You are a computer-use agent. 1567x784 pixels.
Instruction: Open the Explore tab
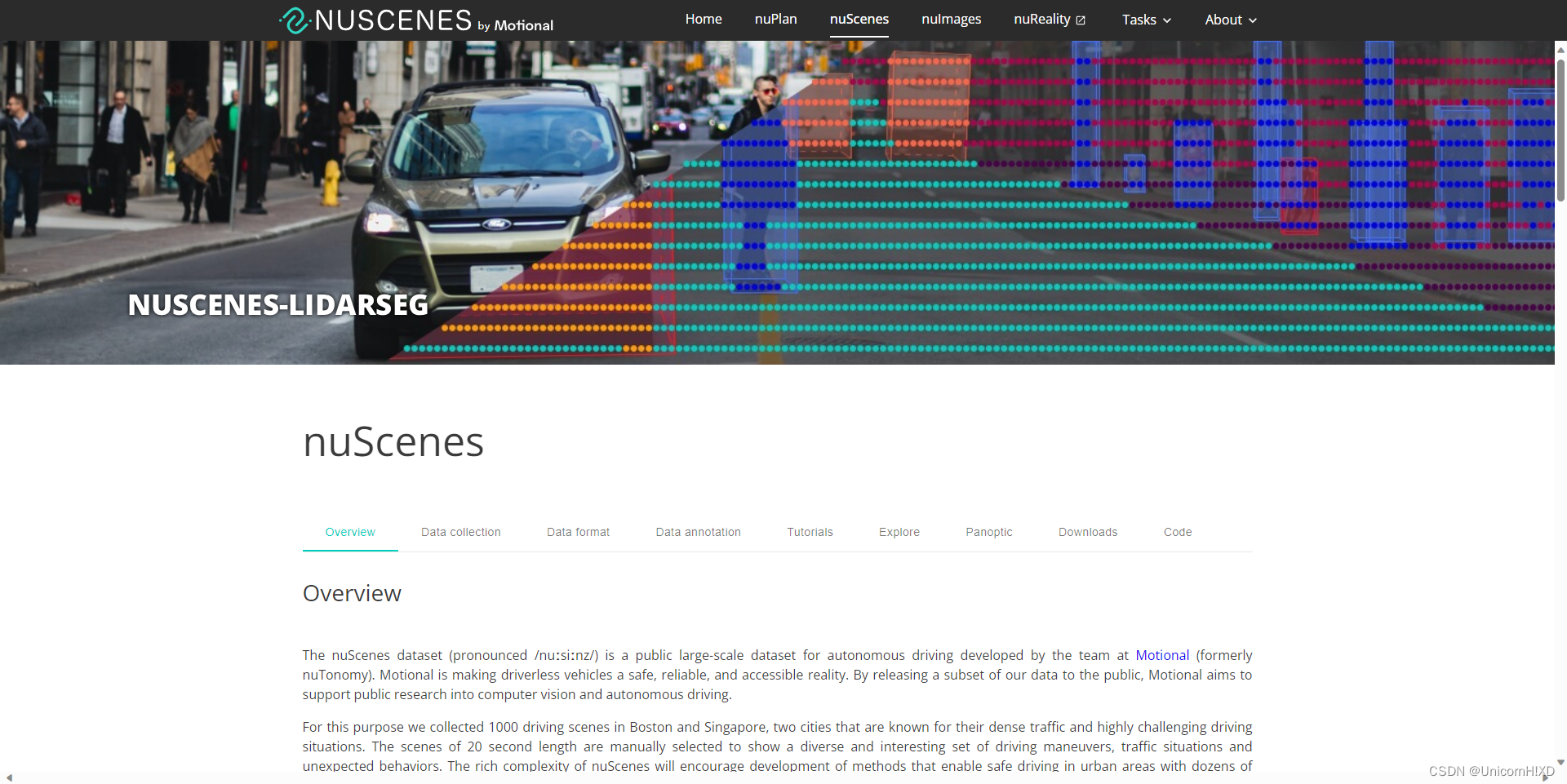(x=899, y=532)
